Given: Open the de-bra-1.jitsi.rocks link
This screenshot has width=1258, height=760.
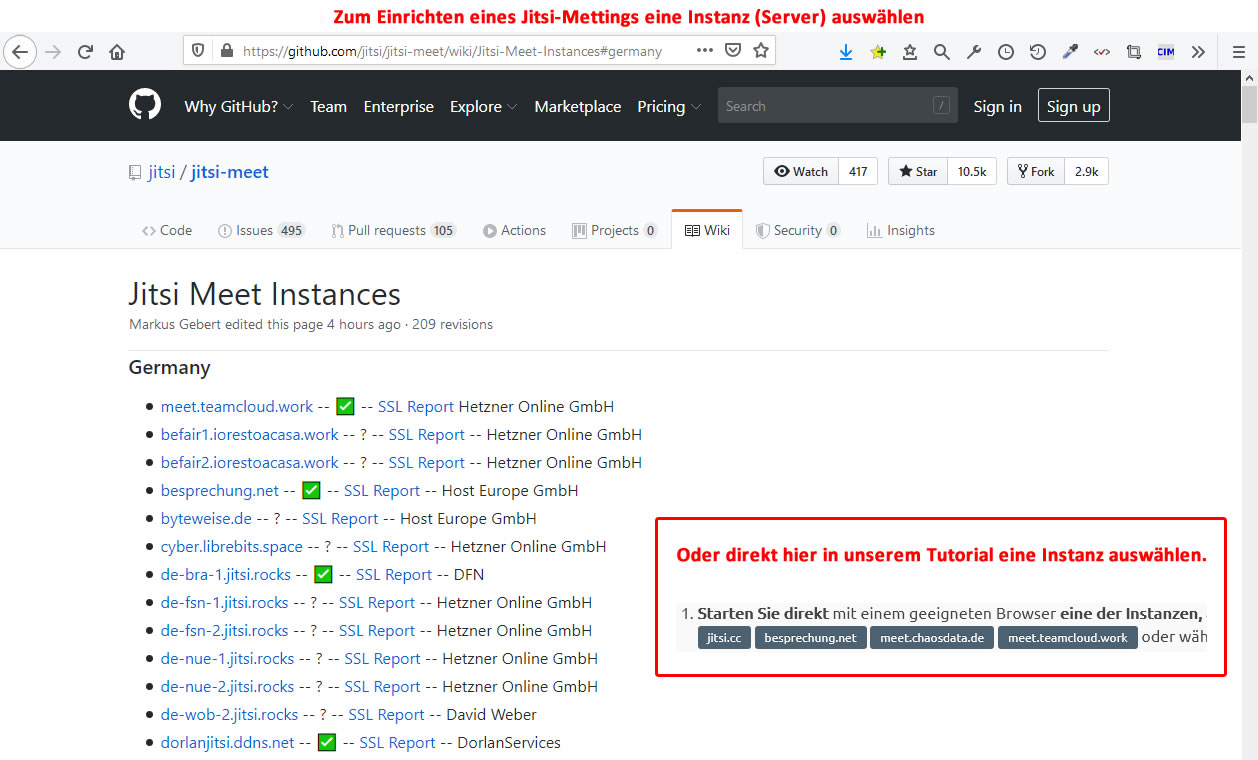Looking at the screenshot, I should tap(226, 575).
